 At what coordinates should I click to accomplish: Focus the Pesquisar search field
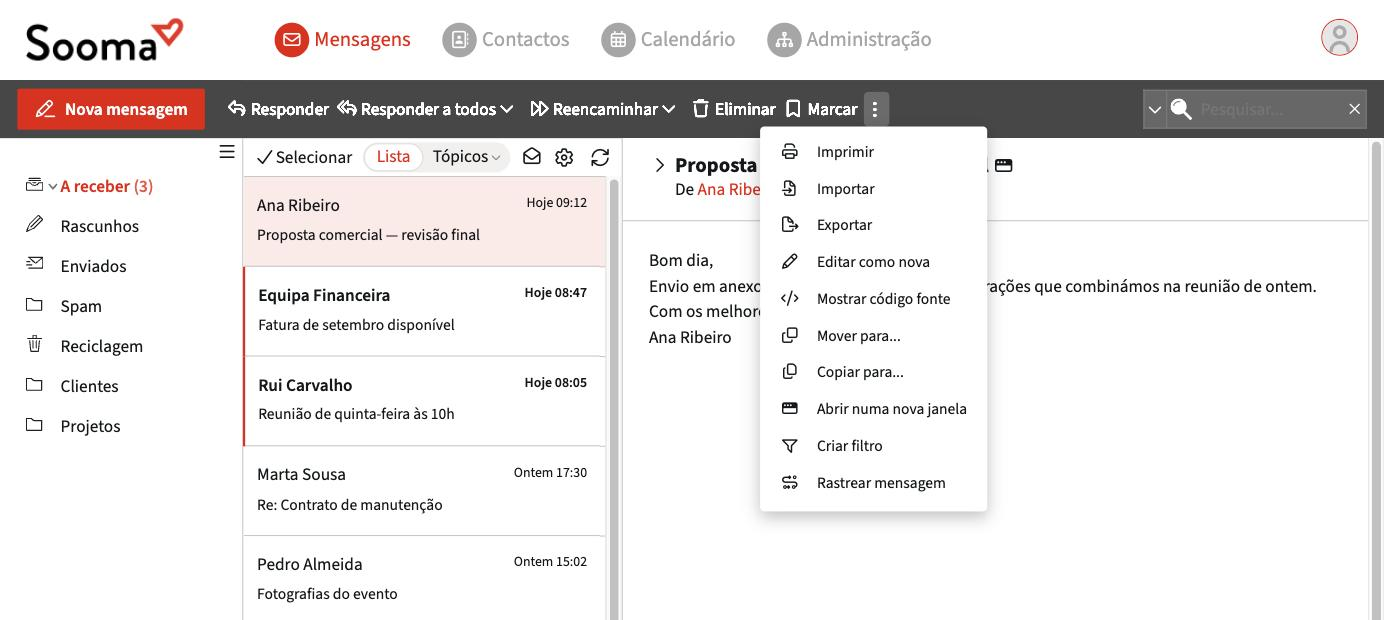(1268, 109)
